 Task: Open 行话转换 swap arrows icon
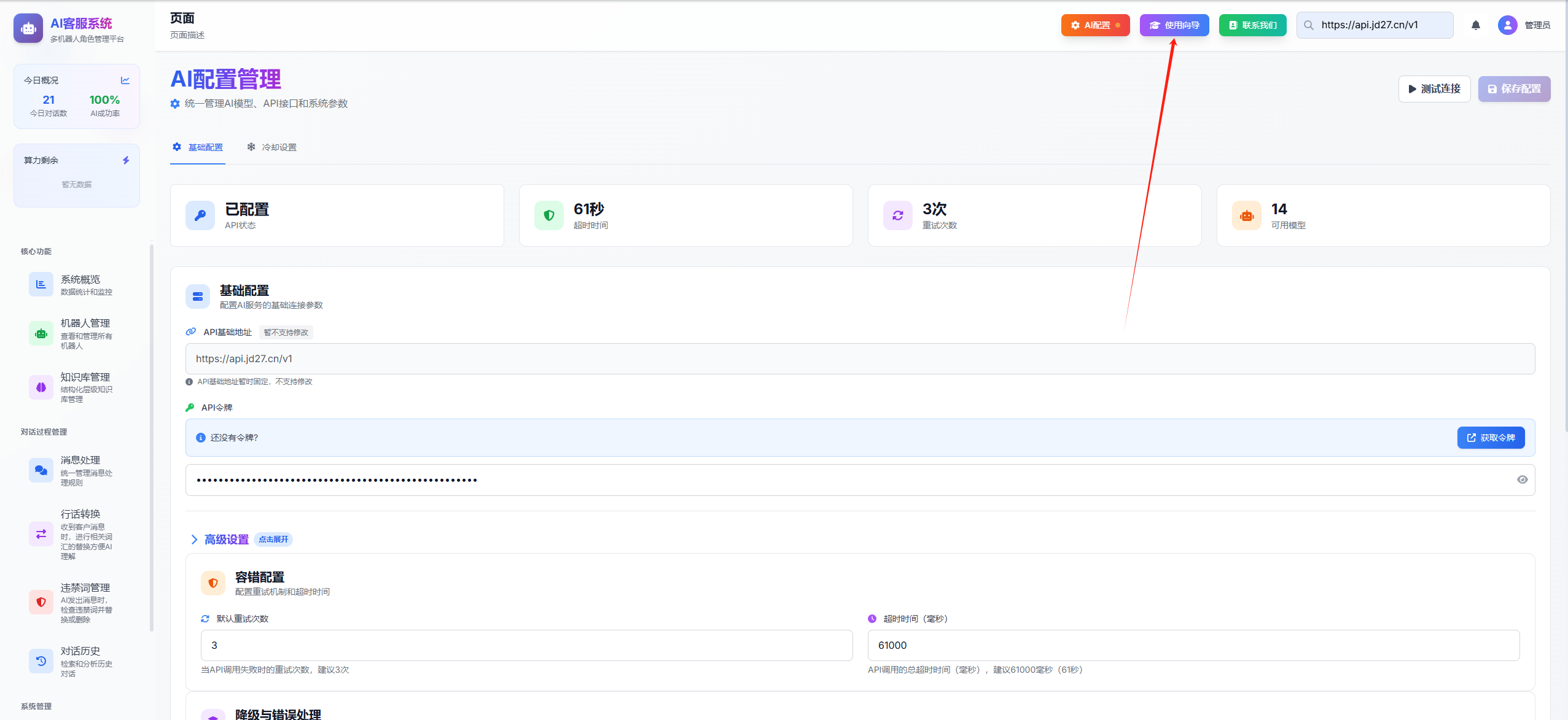point(41,534)
